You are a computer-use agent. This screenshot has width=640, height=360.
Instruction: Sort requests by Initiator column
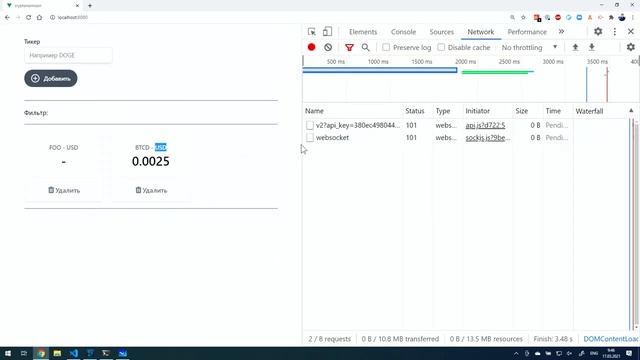coord(487,111)
